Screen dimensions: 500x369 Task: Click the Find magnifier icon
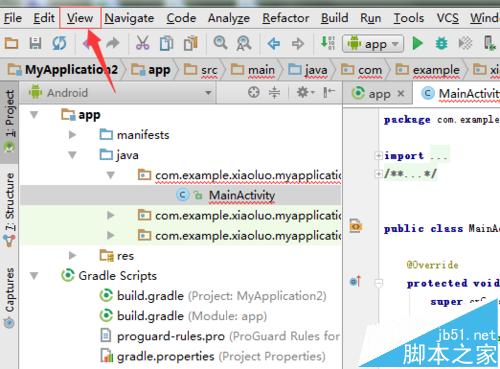(220, 43)
